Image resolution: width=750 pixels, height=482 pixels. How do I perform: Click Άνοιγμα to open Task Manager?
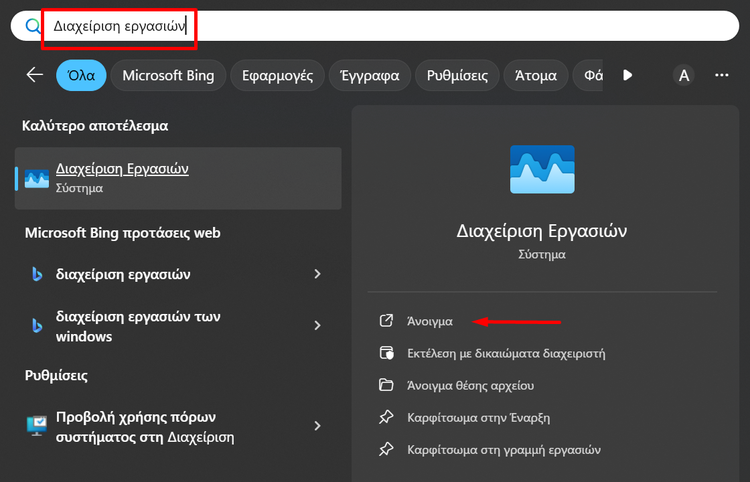[429, 321]
